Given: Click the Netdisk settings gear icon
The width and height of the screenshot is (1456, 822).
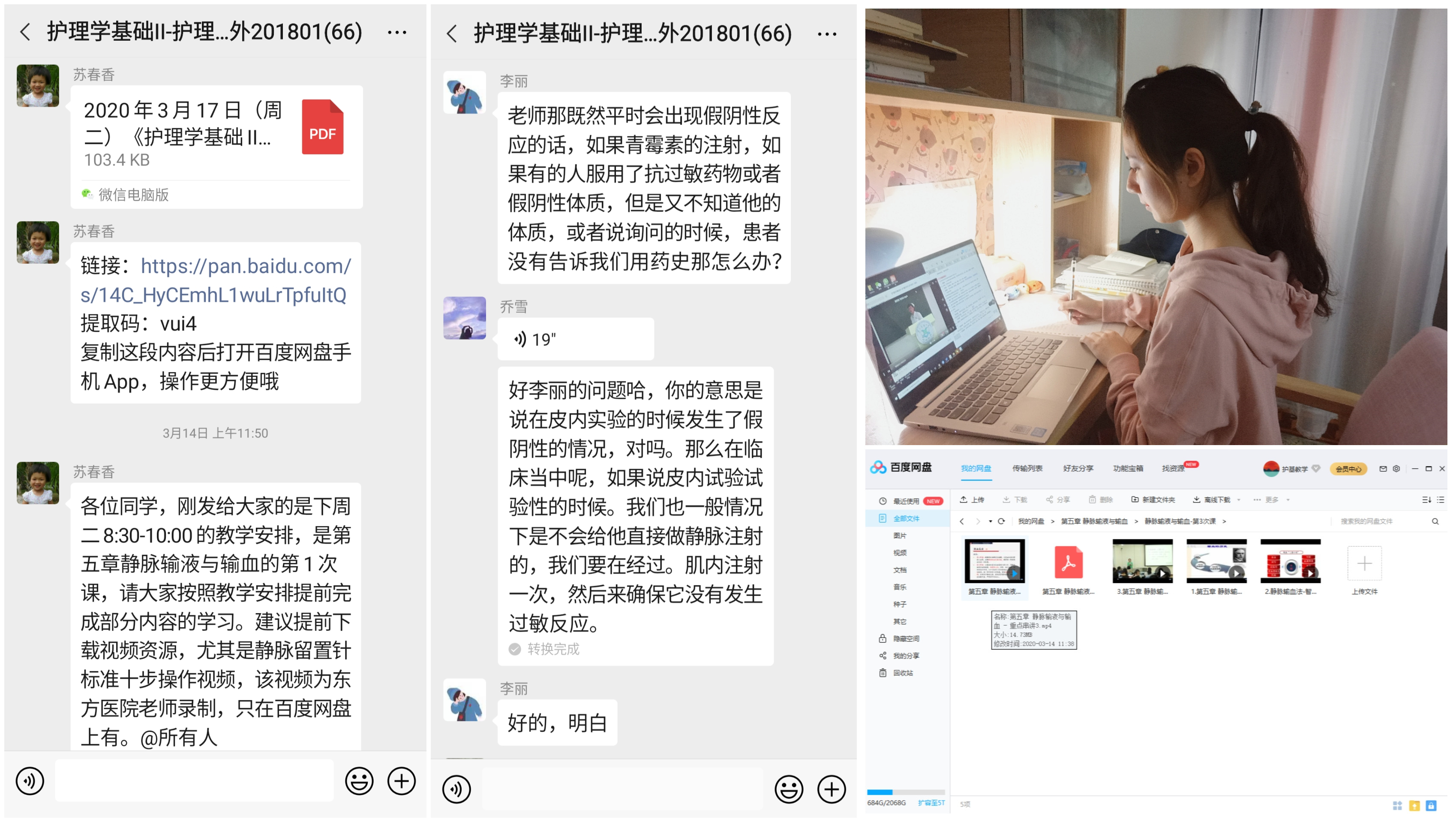Looking at the screenshot, I should click(1396, 469).
